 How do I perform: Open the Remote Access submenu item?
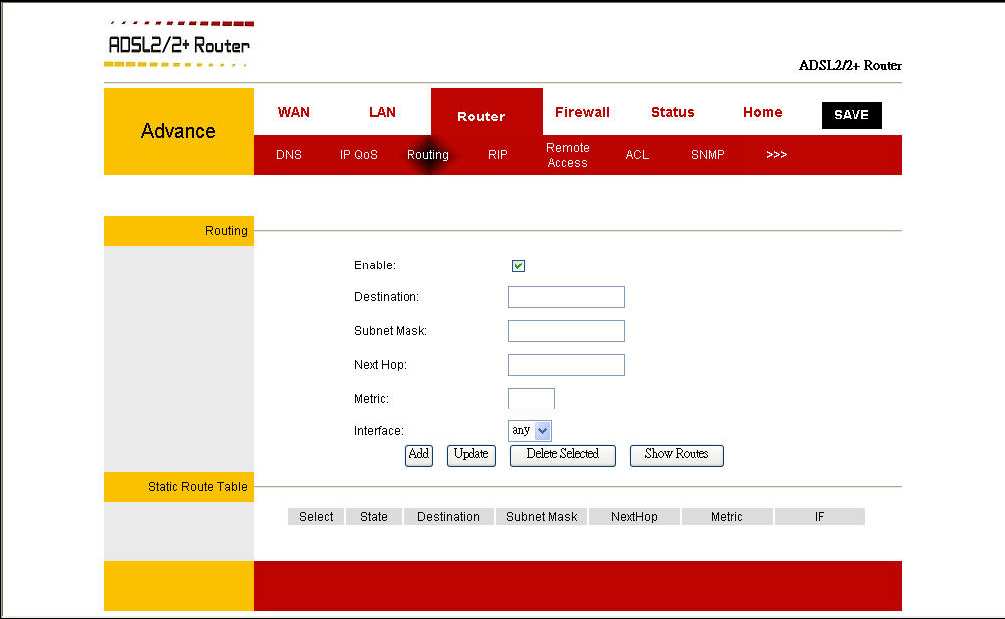pyautogui.click(x=567, y=155)
